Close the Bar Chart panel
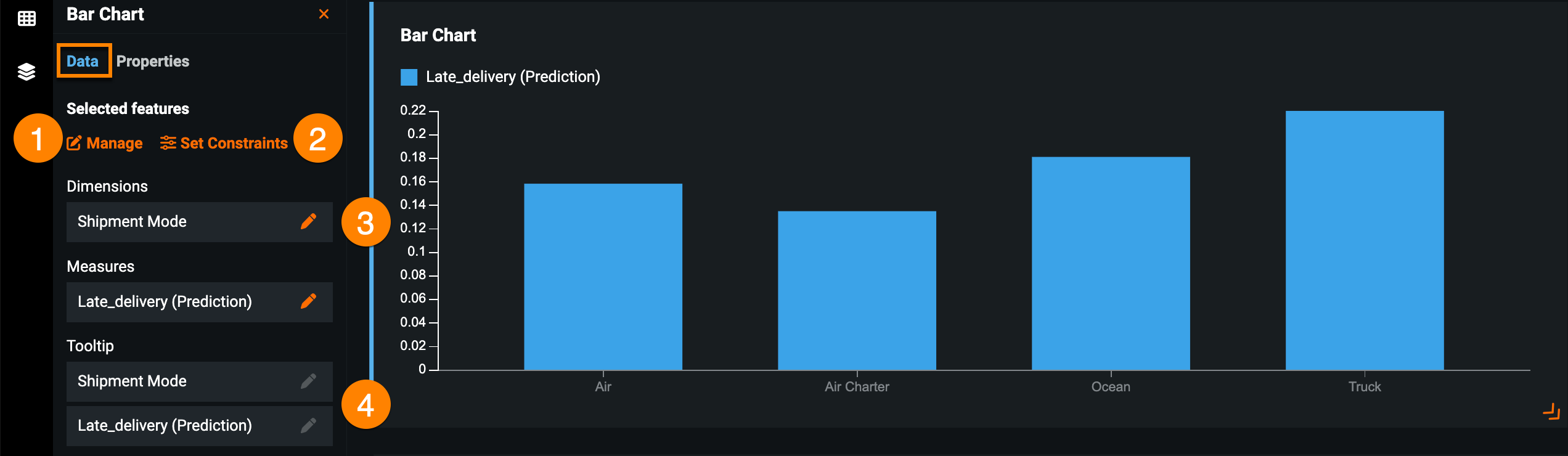Image resolution: width=1568 pixels, height=456 pixels. tap(324, 14)
